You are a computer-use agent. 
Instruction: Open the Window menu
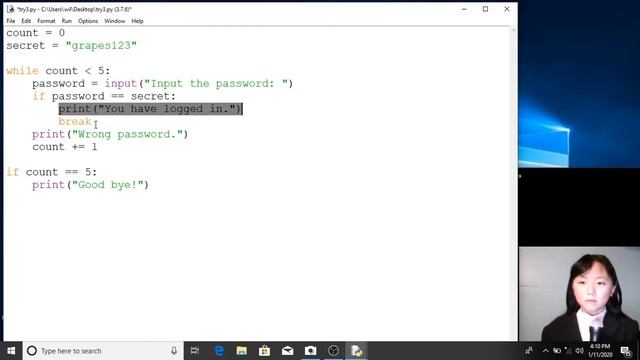pyautogui.click(x=114, y=21)
